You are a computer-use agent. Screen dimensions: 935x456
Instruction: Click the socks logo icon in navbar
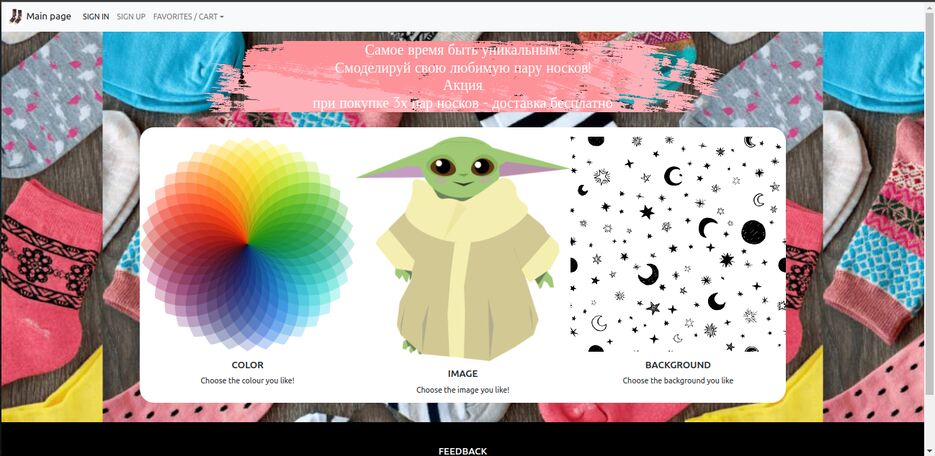16,17
